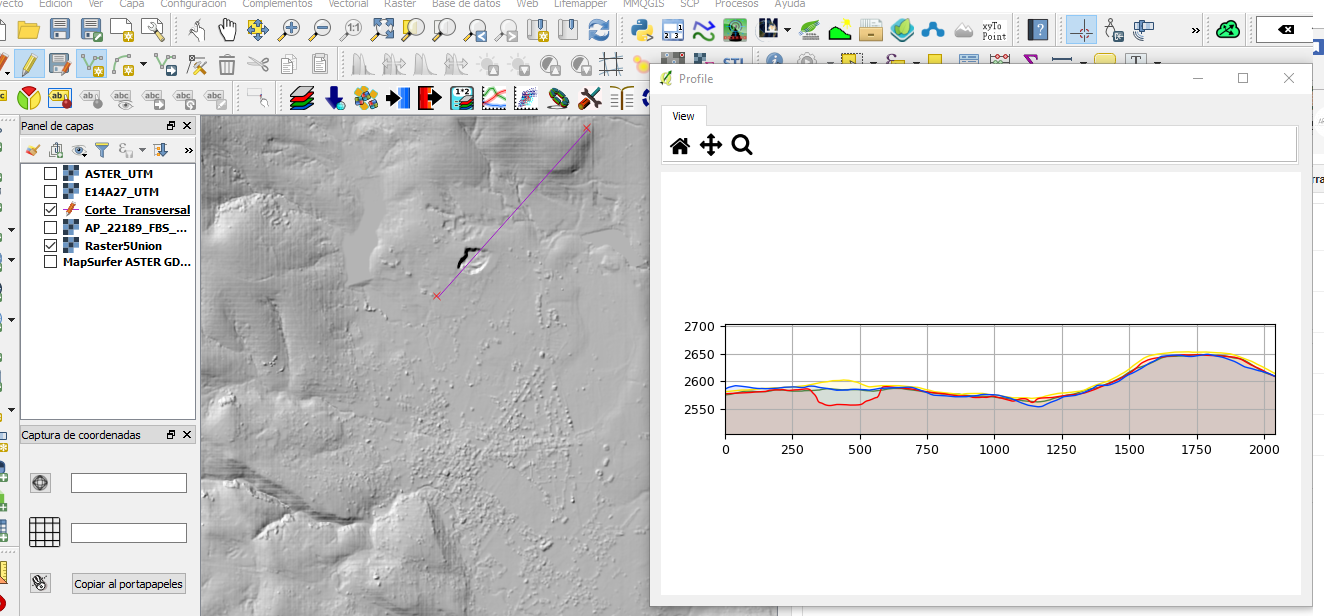Switch to the View tab in Profile
This screenshot has width=1324, height=616.
pos(683,116)
